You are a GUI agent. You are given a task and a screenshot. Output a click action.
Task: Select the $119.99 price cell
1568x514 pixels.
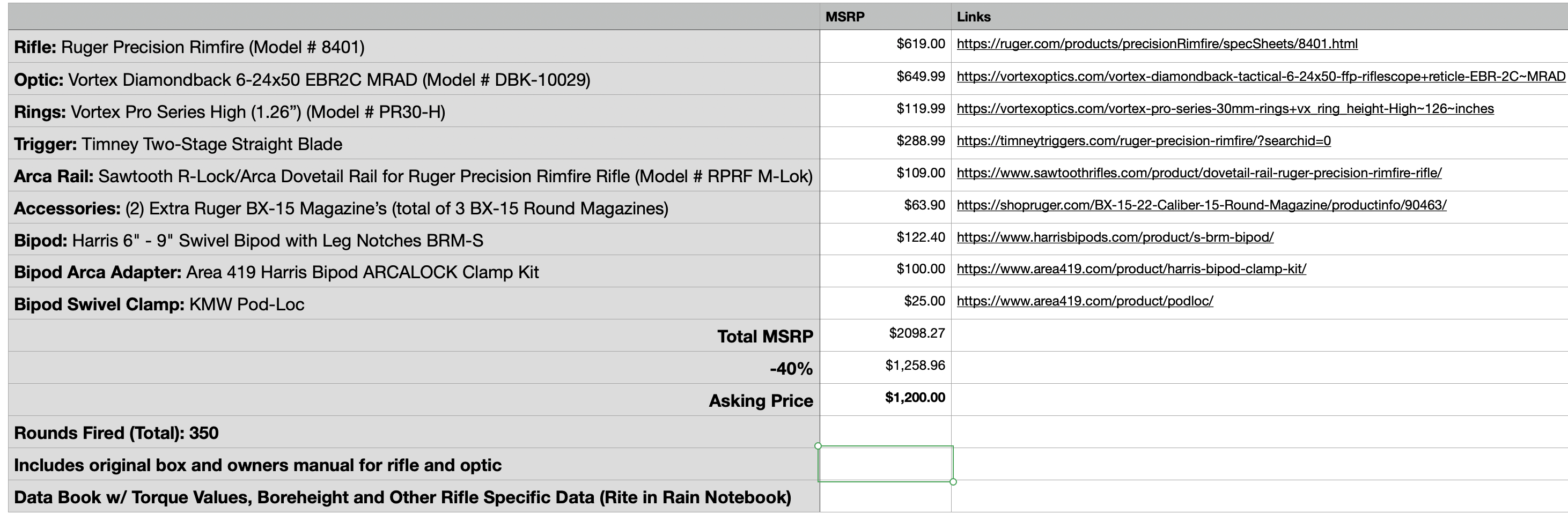(886, 111)
